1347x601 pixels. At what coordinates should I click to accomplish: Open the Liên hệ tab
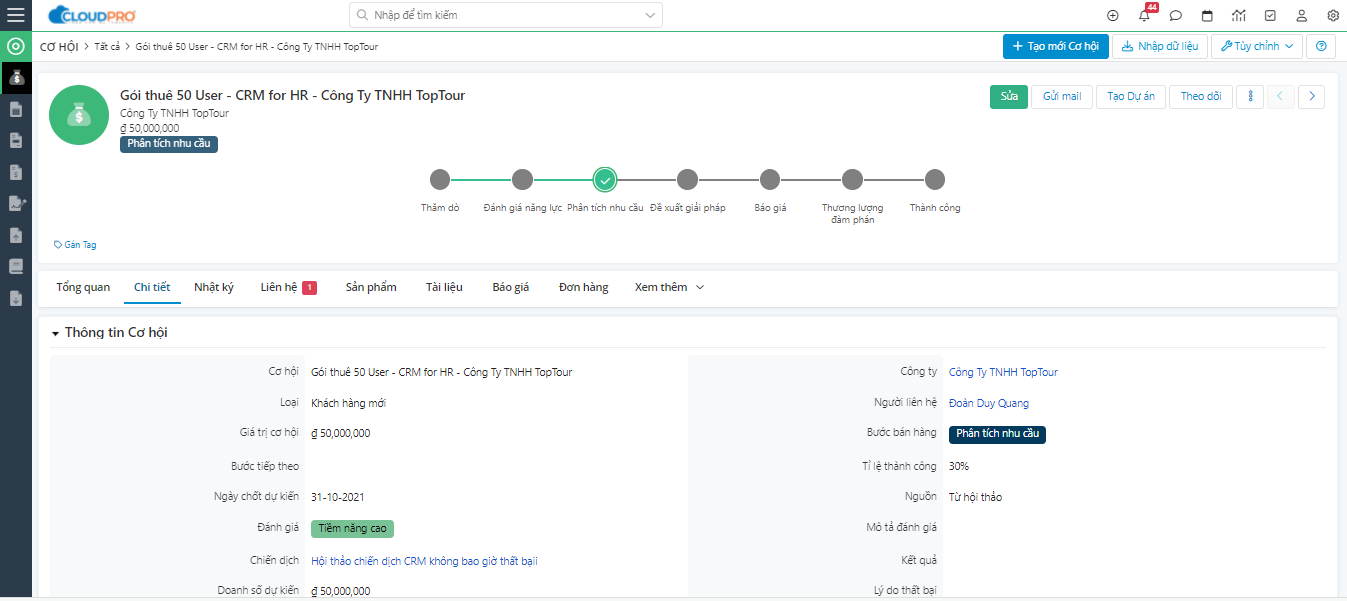pyautogui.click(x=289, y=287)
